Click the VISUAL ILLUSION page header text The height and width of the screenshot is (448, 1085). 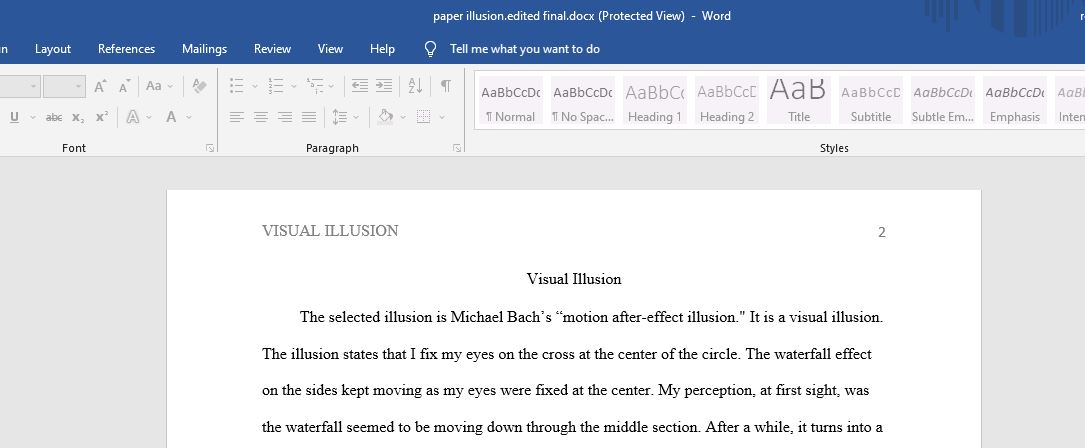pos(330,231)
